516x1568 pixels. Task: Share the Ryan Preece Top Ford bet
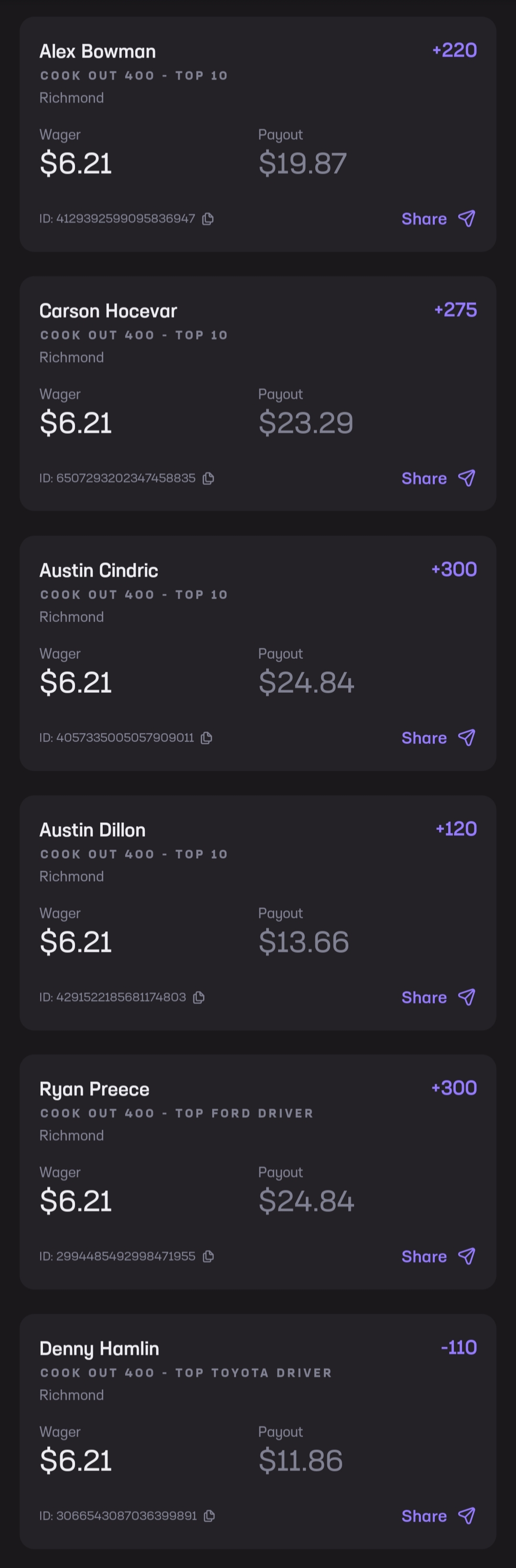pos(438,1257)
